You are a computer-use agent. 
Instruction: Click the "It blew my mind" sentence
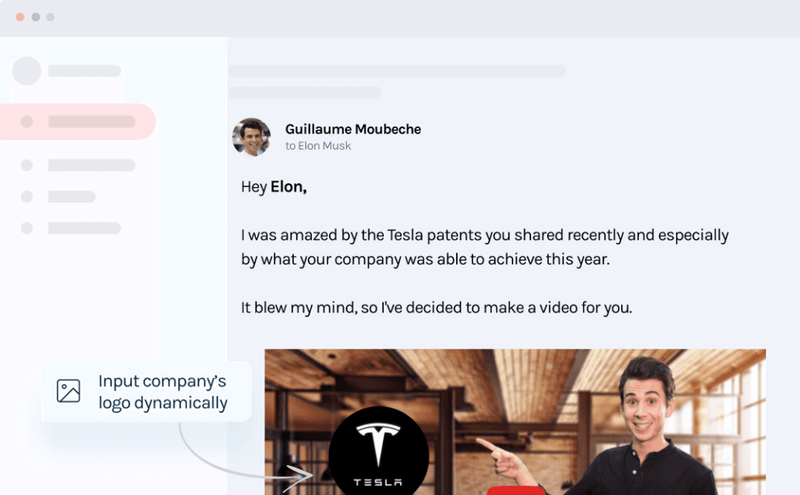436,308
